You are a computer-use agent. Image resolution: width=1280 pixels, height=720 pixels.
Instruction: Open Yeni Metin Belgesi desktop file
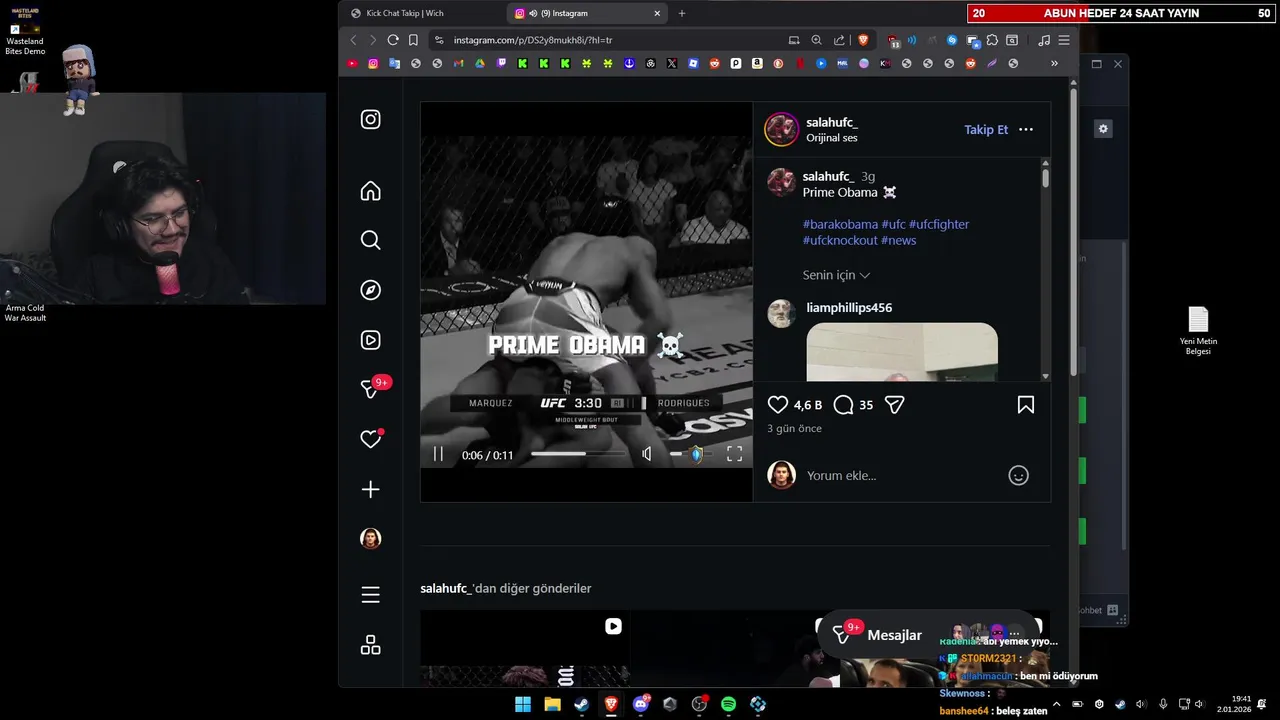coord(1198,331)
